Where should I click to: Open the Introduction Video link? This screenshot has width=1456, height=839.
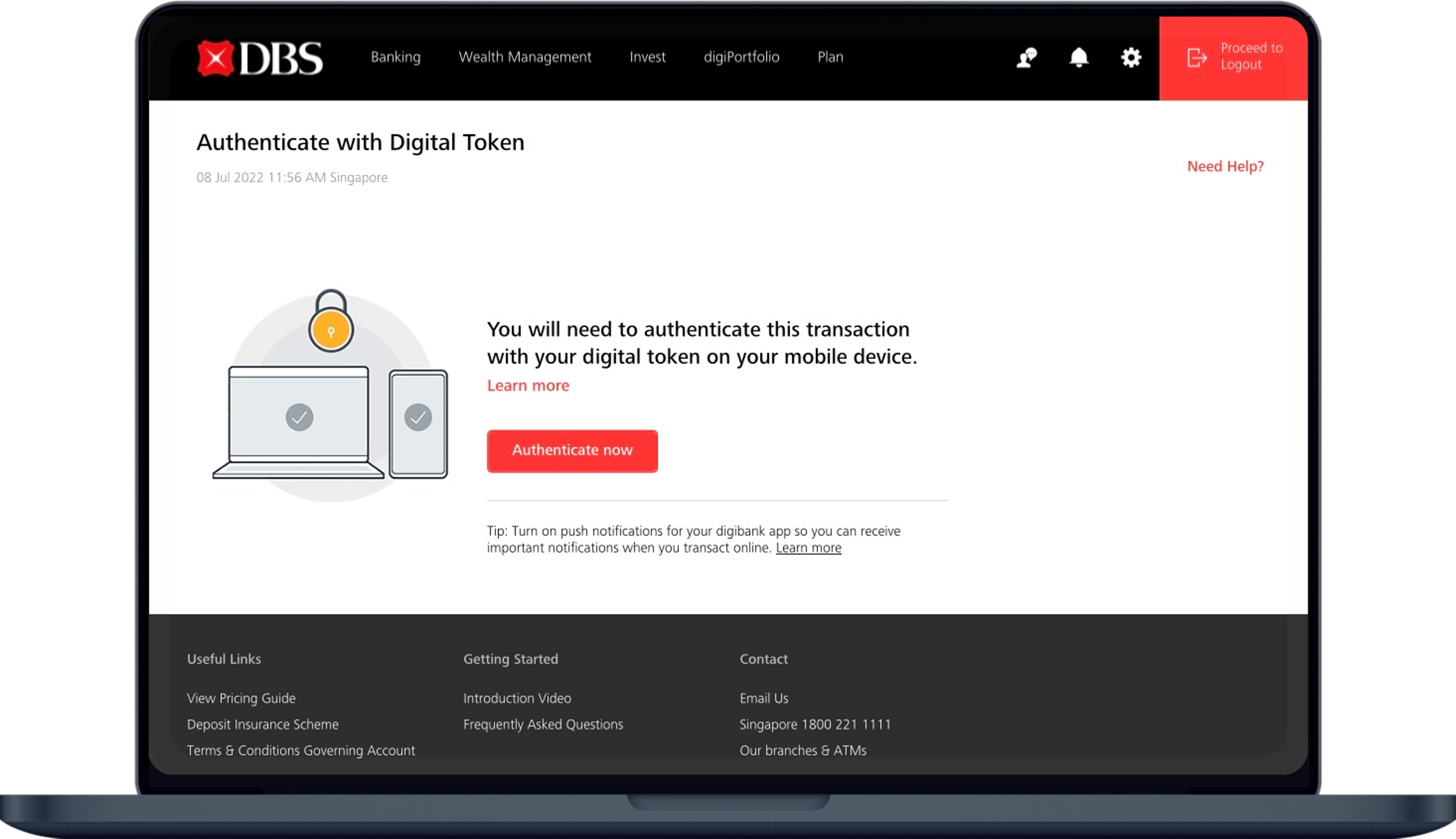click(x=517, y=698)
